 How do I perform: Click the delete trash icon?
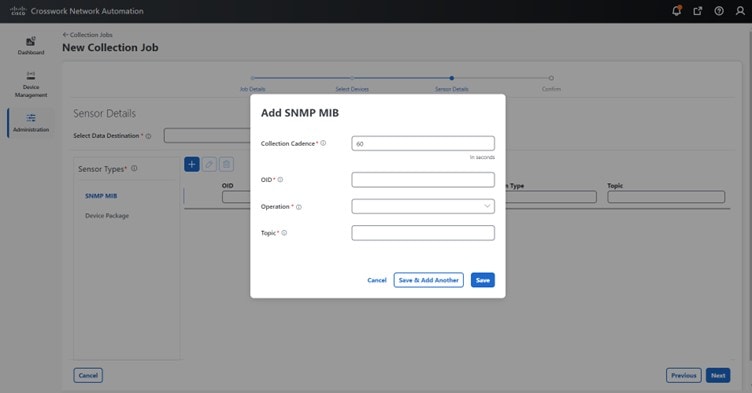pos(226,165)
